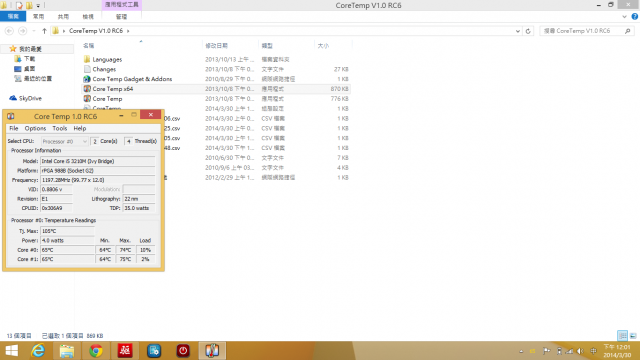Refresh the CoreTemp V1.0 RC6 folder

(528, 31)
